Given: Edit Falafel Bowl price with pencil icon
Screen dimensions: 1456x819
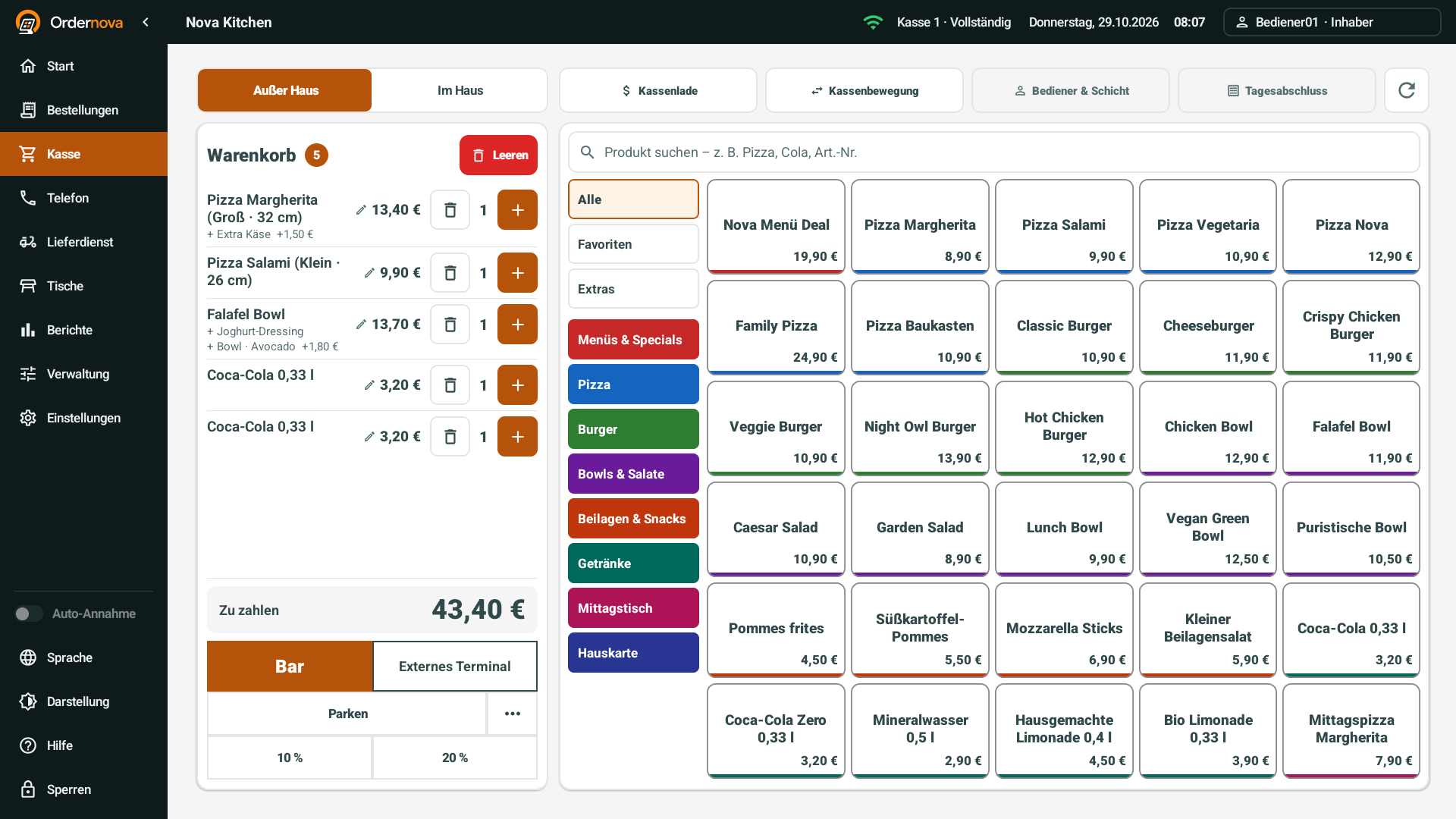Looking at the screenshot, I should (x=361, y=325).
